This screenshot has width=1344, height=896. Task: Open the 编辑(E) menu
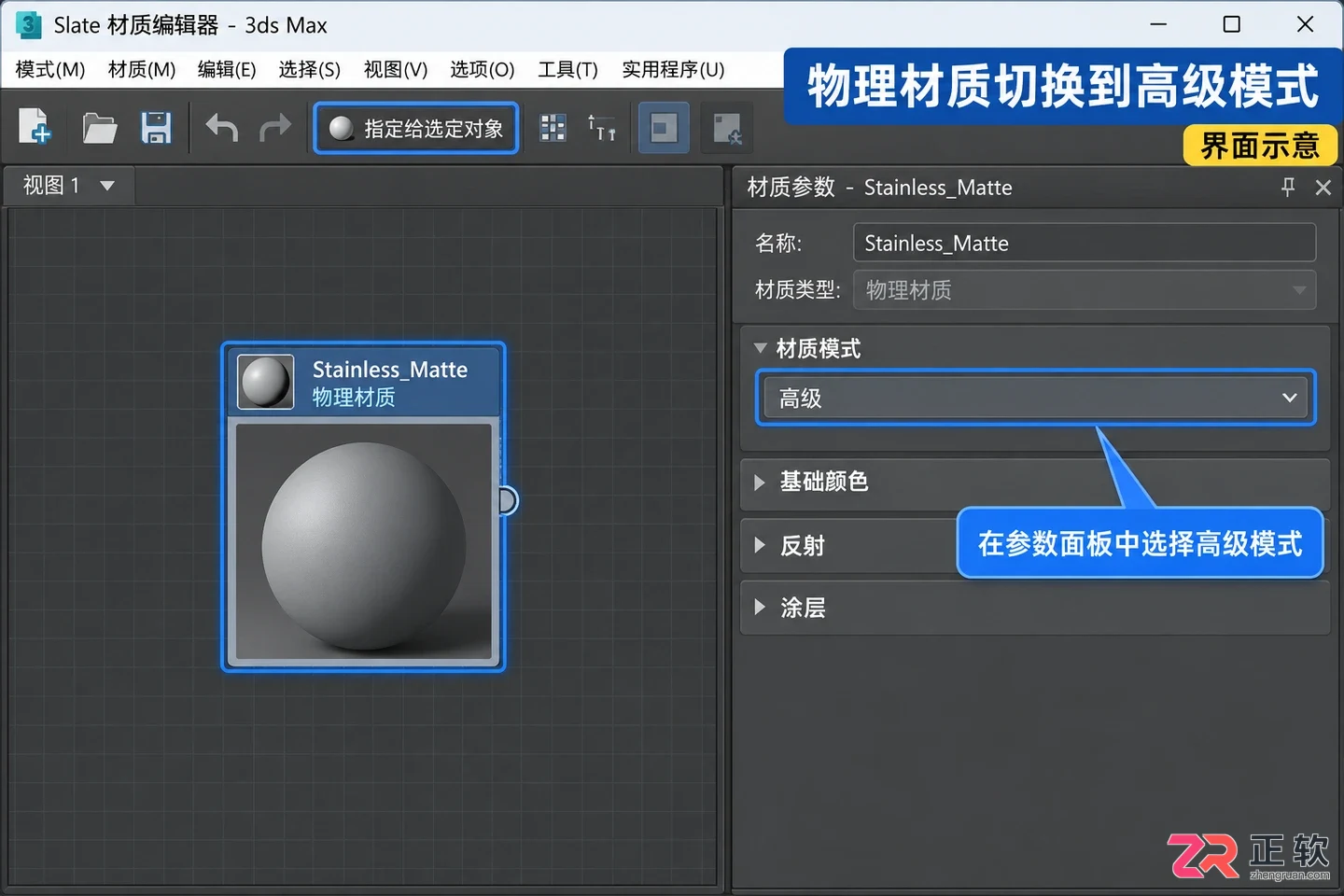pos(227,69)
